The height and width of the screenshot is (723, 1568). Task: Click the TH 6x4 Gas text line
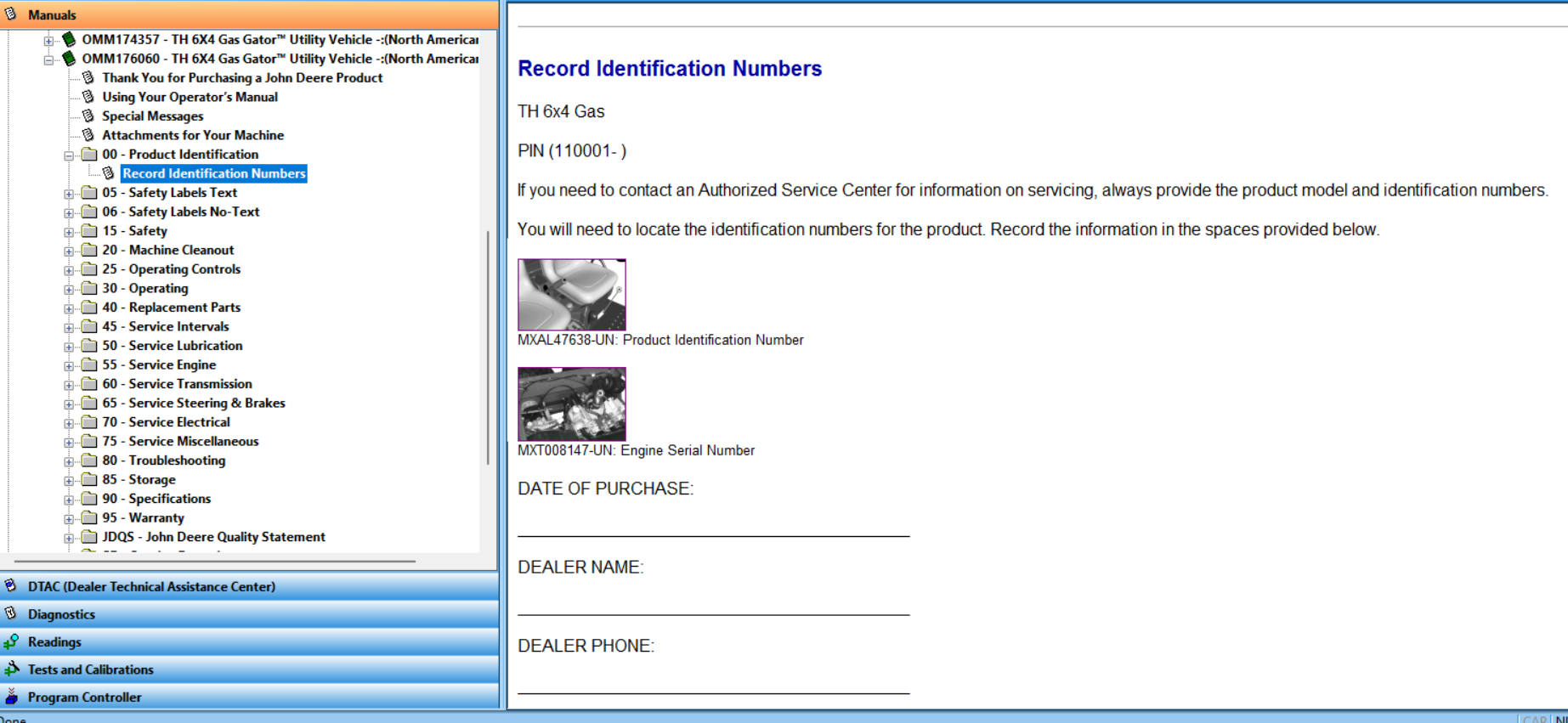click(561, 111)
